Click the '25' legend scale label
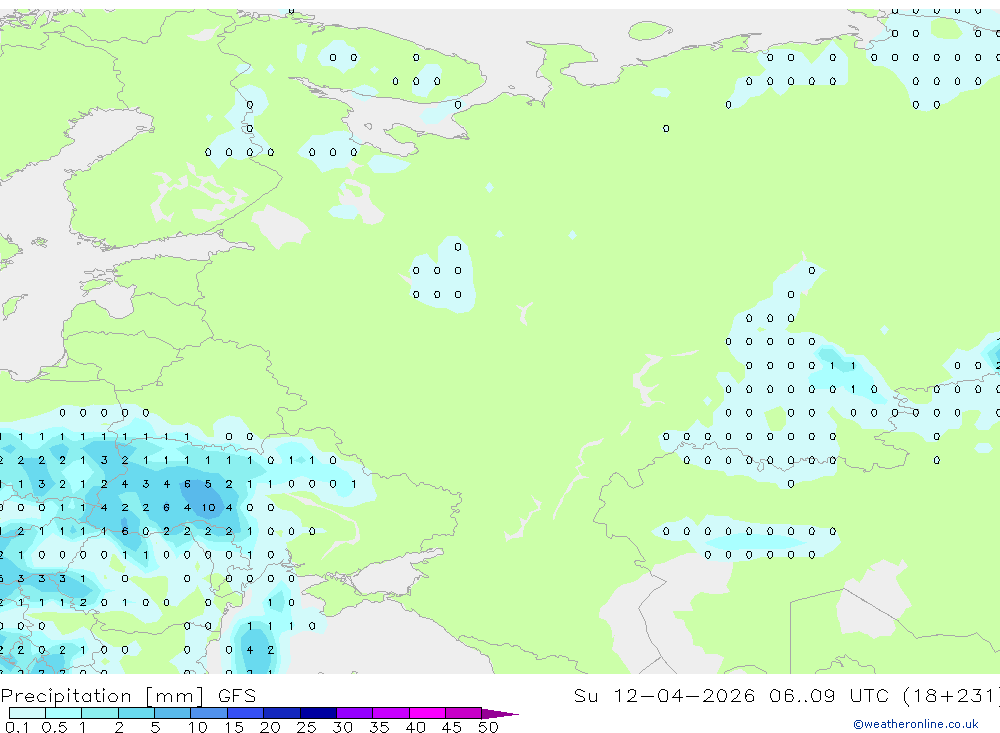 [x=306, y=727]
